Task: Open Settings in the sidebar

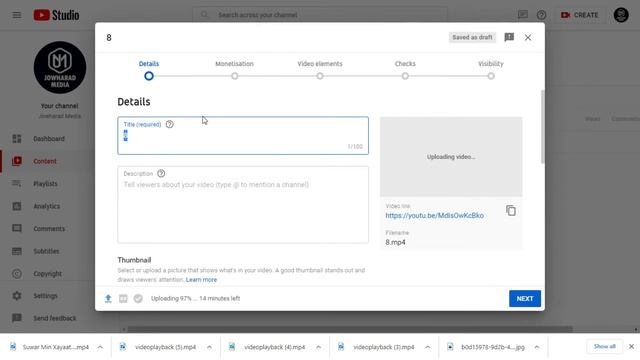Action: point(45,296)
